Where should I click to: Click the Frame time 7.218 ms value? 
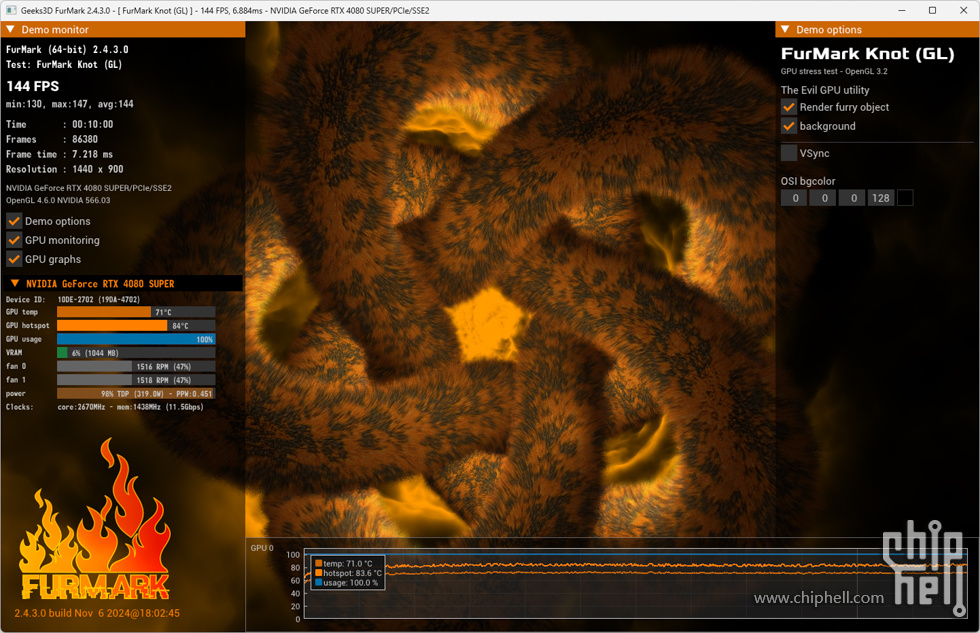(92, 154)
